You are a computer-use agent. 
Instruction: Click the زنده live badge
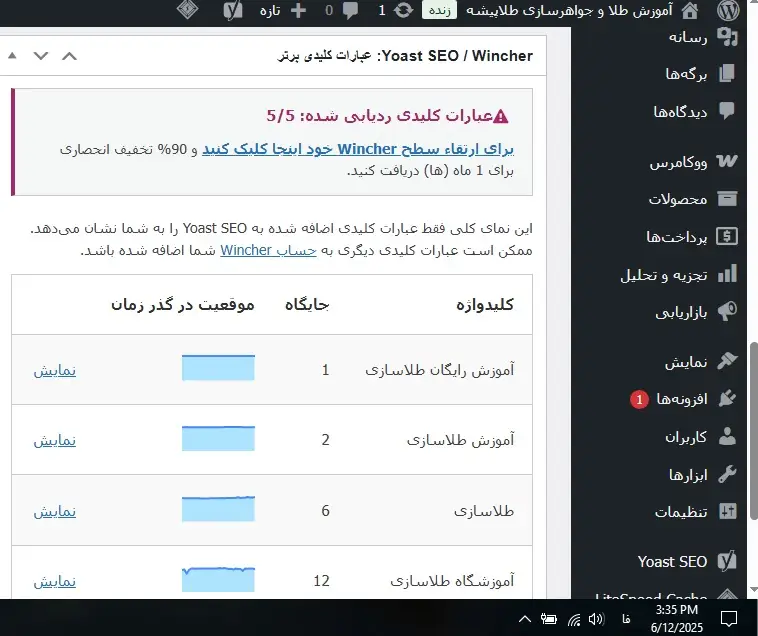click(439, 10)
